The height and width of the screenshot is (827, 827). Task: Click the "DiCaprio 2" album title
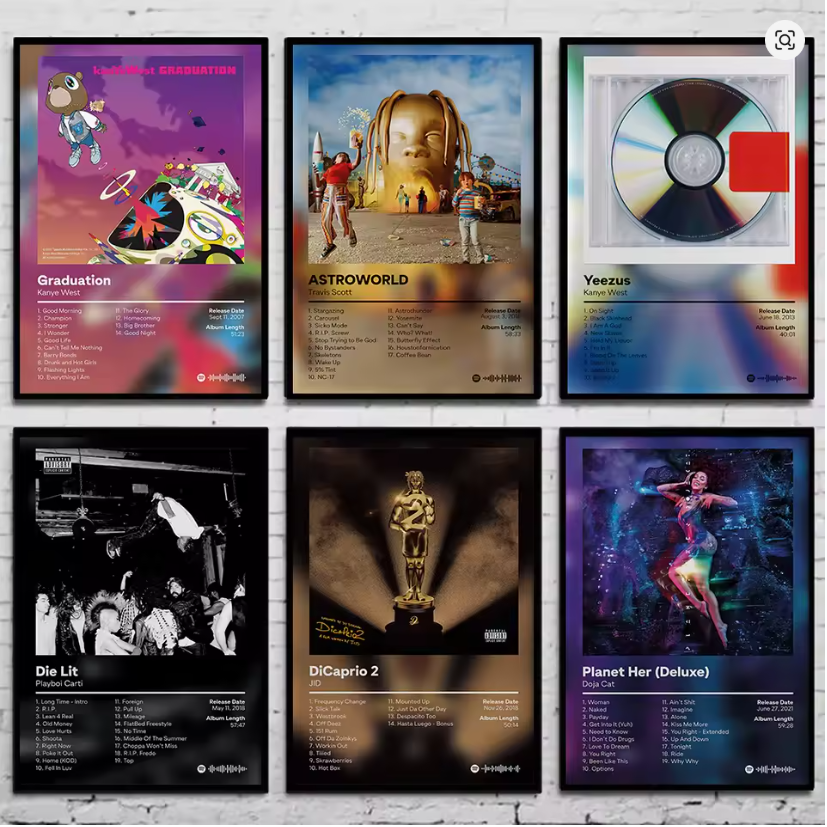coord(344,671)
